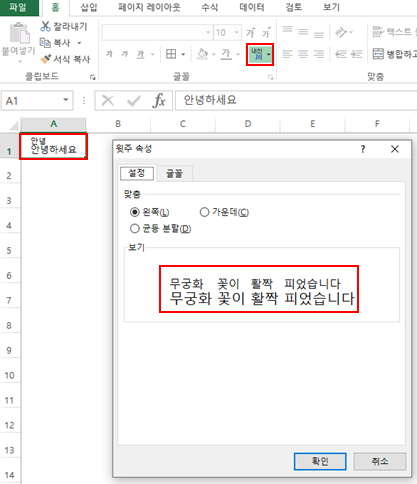
Task: Expand the borders dropdown arrow
Action: tap(183, 54)
